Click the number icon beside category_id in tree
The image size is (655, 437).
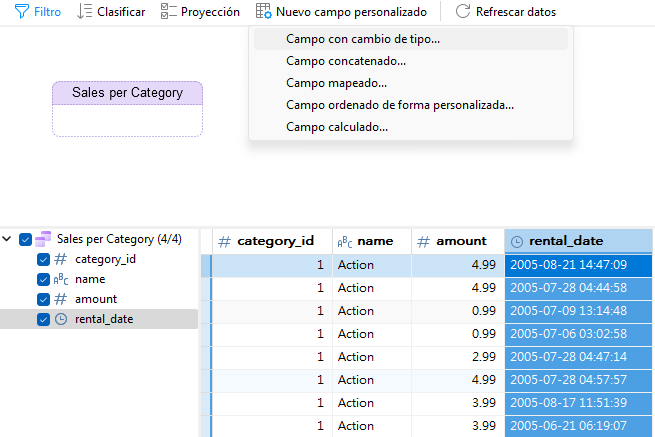coord(61,259)
